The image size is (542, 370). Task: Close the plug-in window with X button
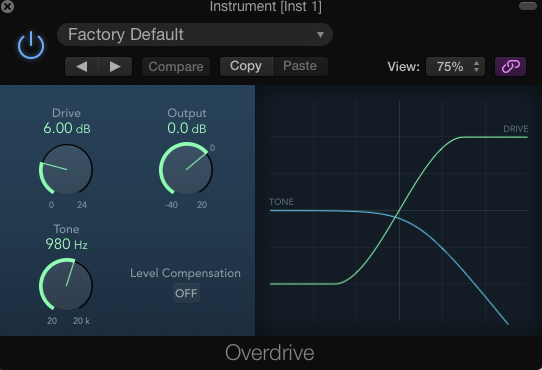[x=7, y=6]
